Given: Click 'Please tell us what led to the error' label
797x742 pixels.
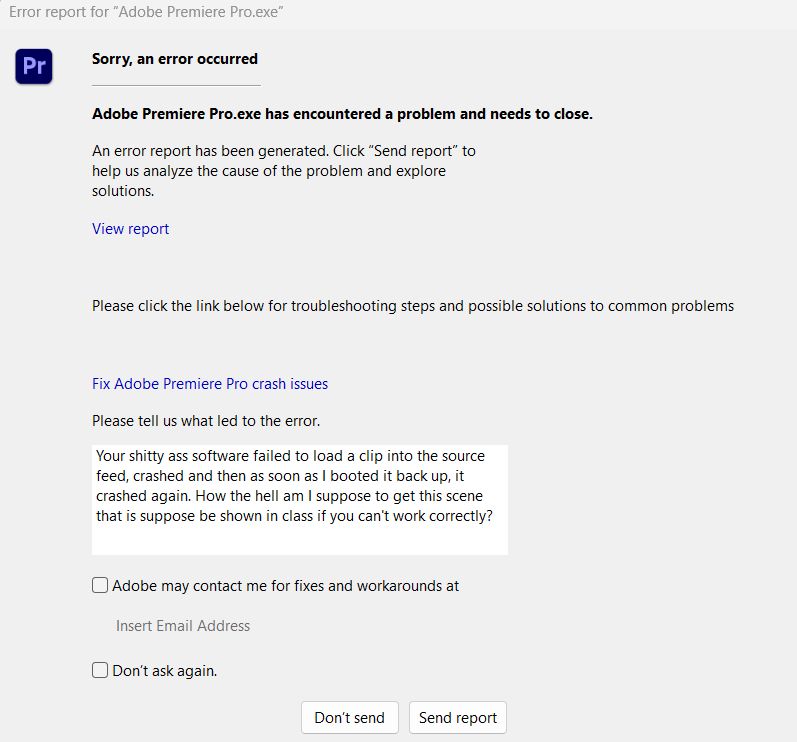Looking at the screenshot, I should (x=206, y=421).
